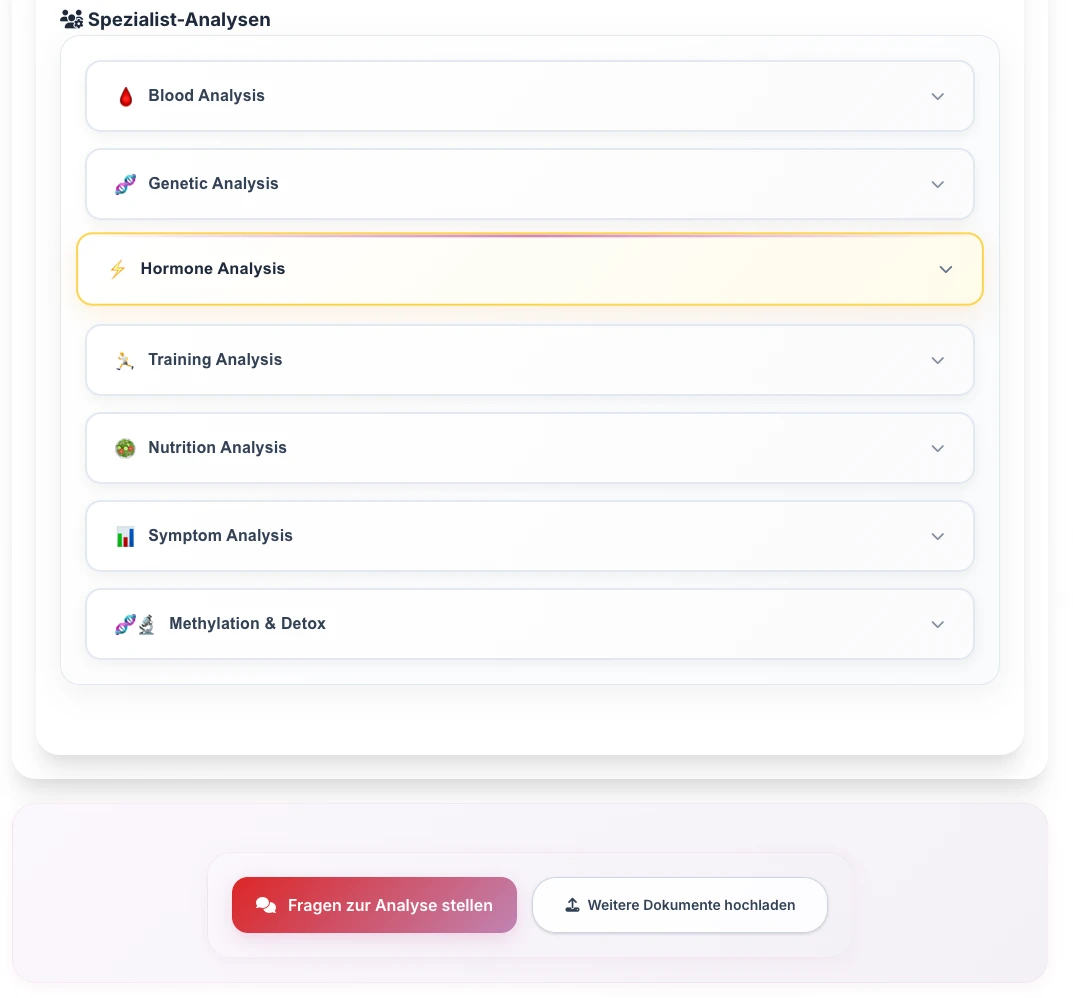Click the microscope icon beside Methylation & Detox

coord(147,624)
